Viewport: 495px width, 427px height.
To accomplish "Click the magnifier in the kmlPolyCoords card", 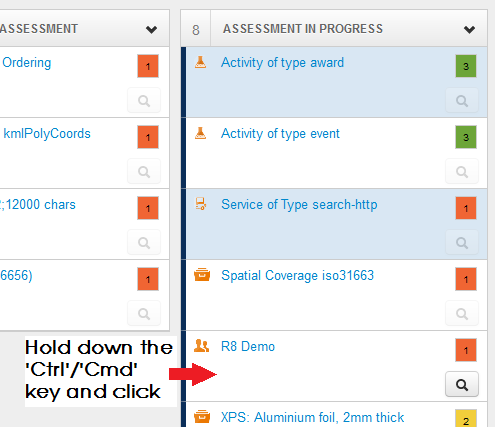I will pyautogui.click(x=144, y=171).
